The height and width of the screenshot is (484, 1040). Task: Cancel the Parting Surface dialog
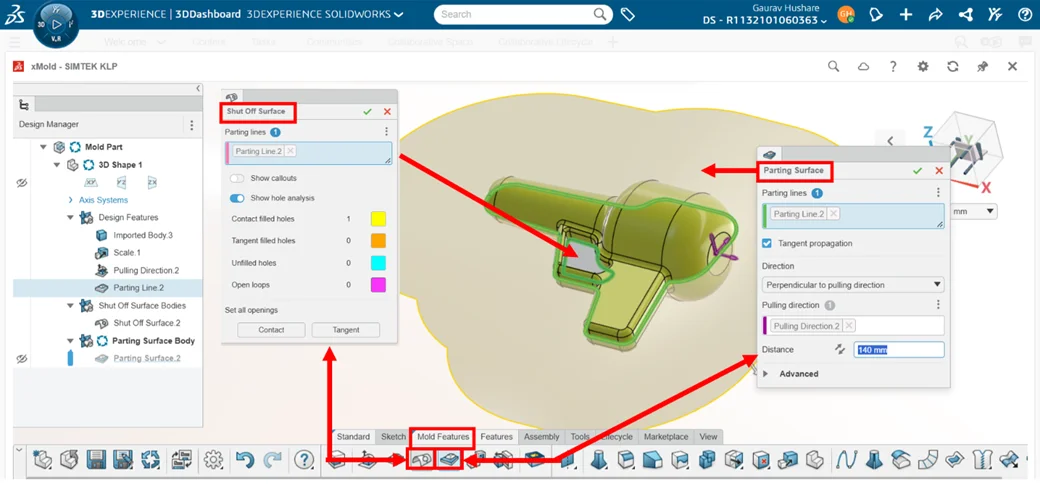click(939, 170)
